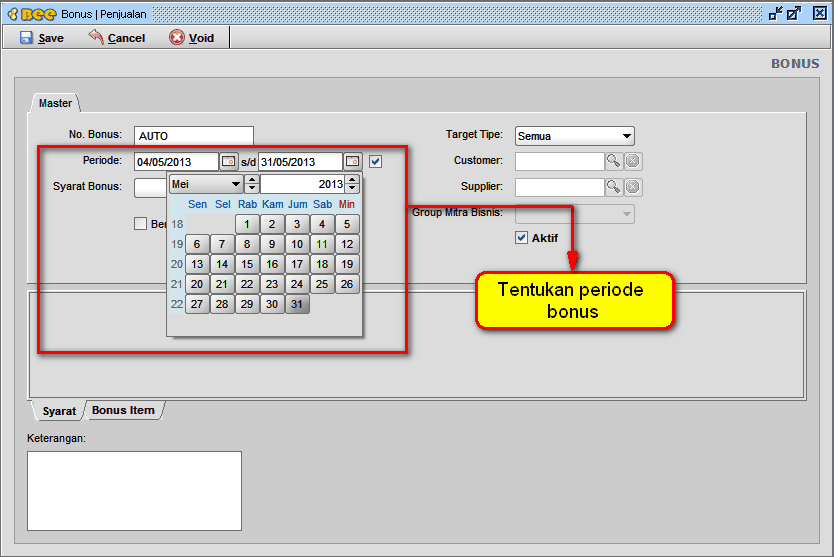The image size is (834, 557).
Task: Pick day 9 in the calendar
Action: pos(272,244)
